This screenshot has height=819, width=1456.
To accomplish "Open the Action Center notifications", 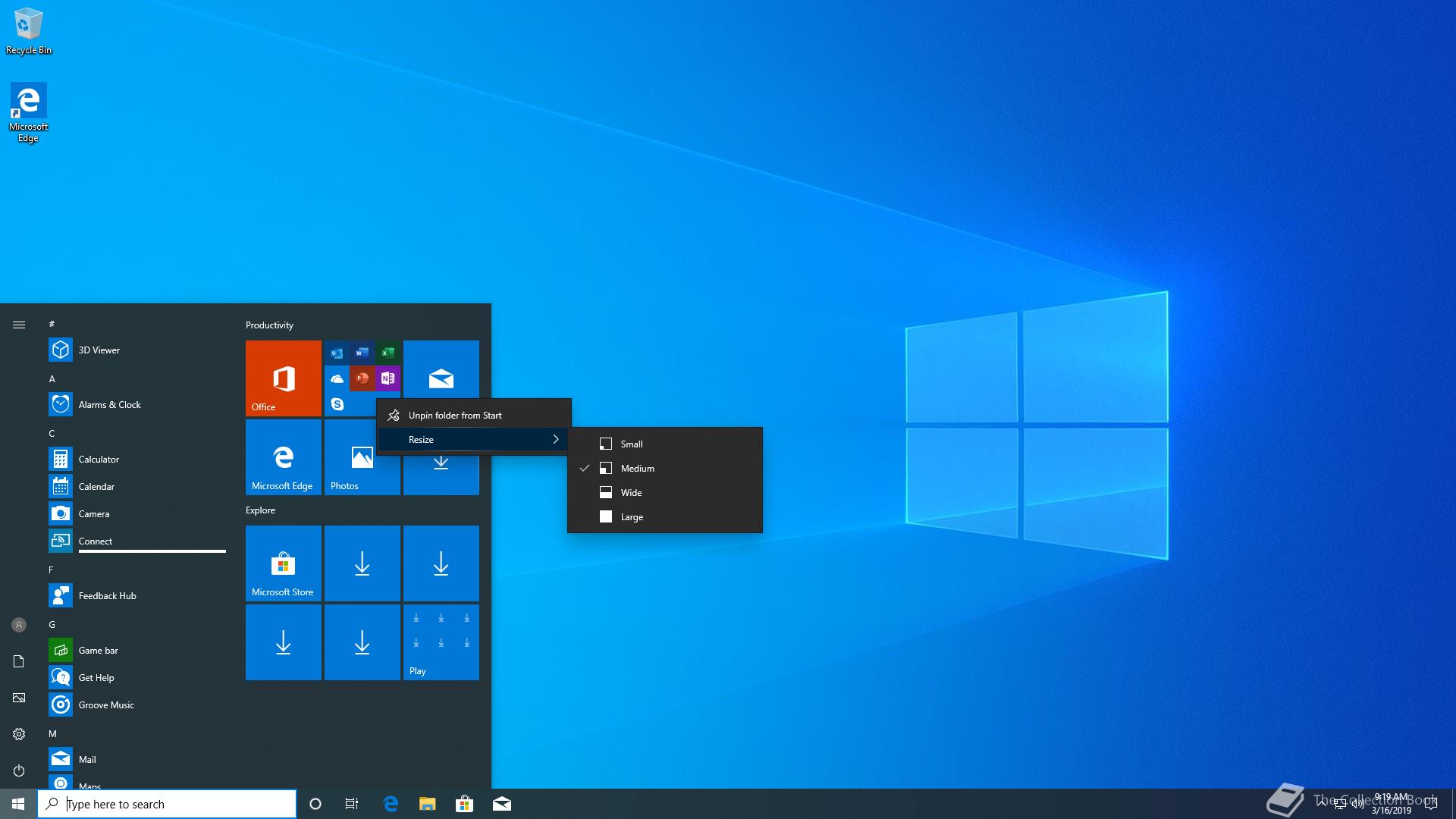I will 1430,804.
